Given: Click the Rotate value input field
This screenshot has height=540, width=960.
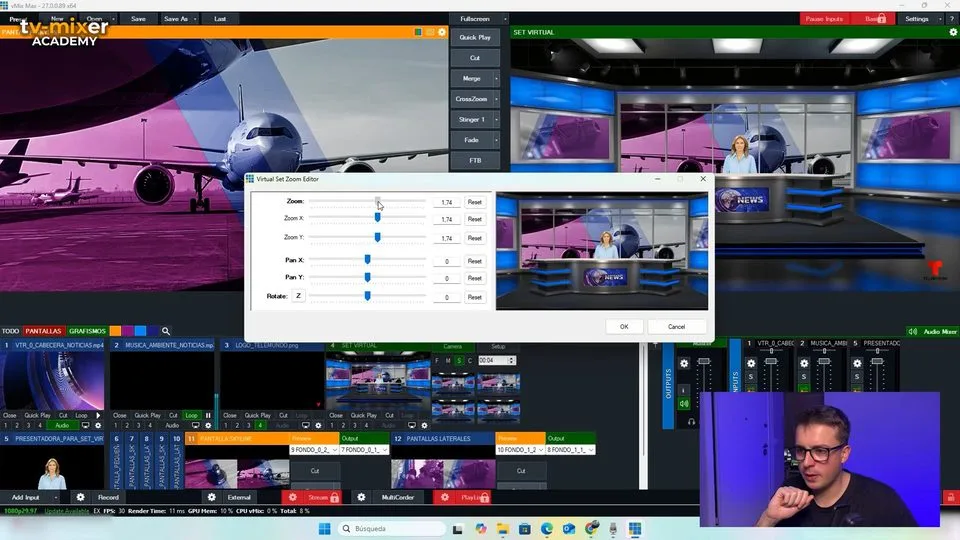Looking at the screenshot, I should pyautogui.click(x=446, y=297).
